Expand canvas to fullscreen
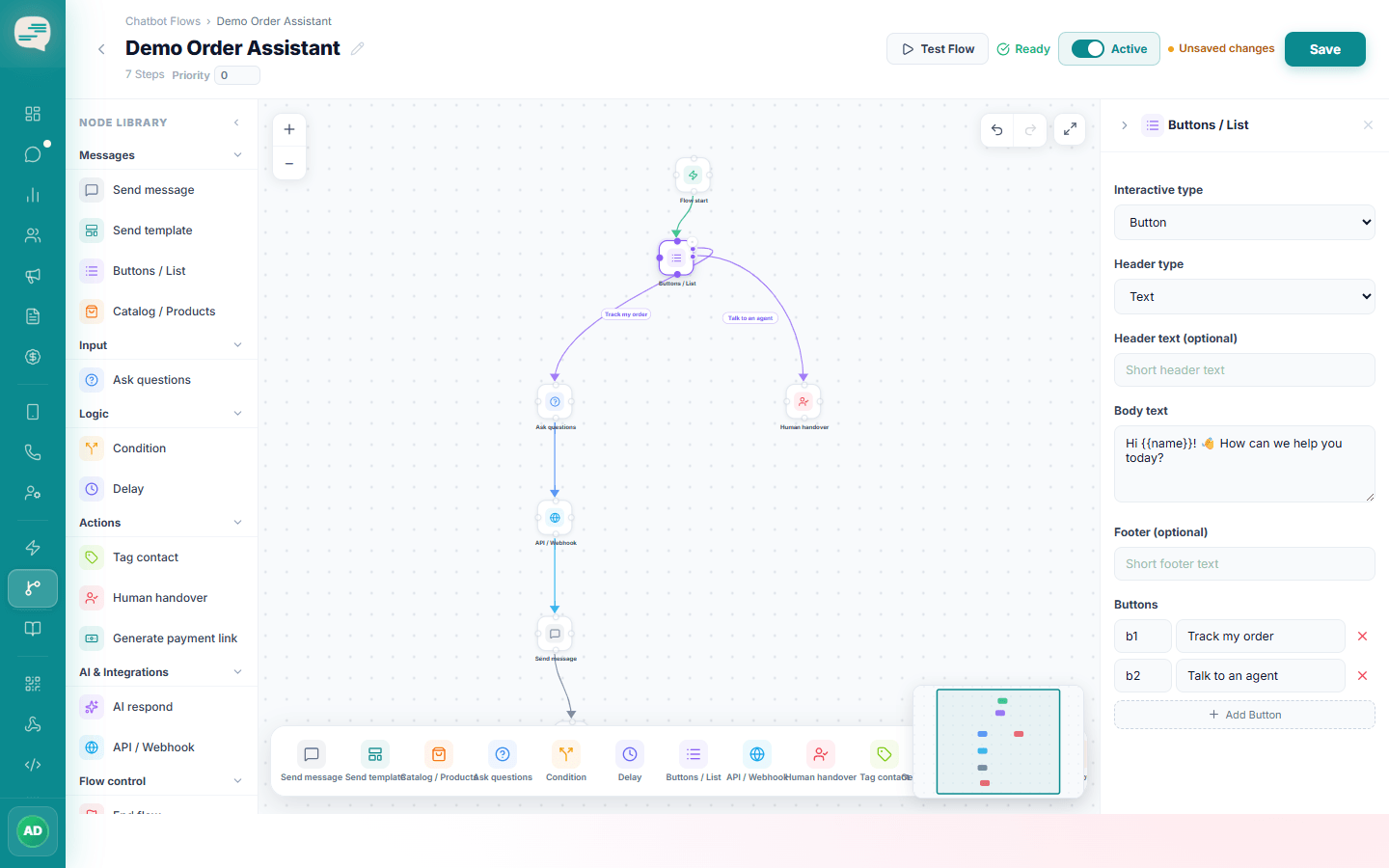 pos(1070,129)
